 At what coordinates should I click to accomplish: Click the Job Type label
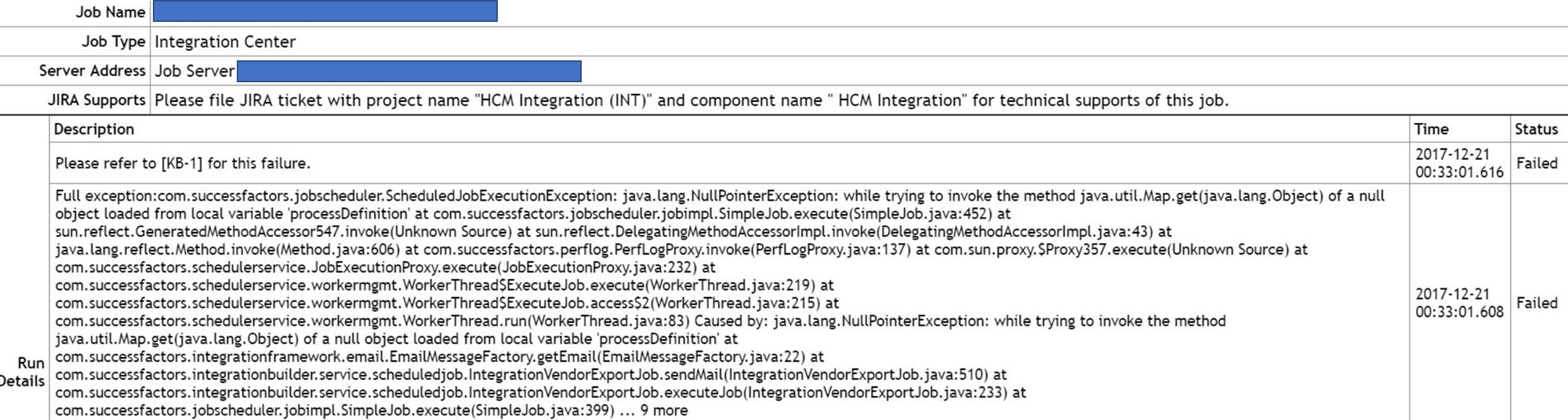click(x=113, y=42)
